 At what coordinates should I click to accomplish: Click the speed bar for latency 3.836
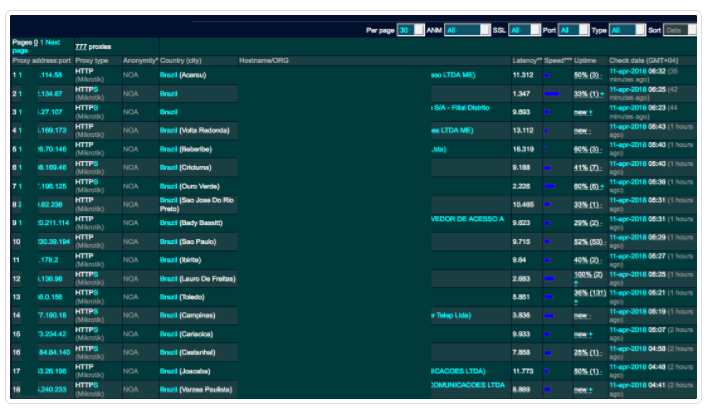click(x=548, y=315)
